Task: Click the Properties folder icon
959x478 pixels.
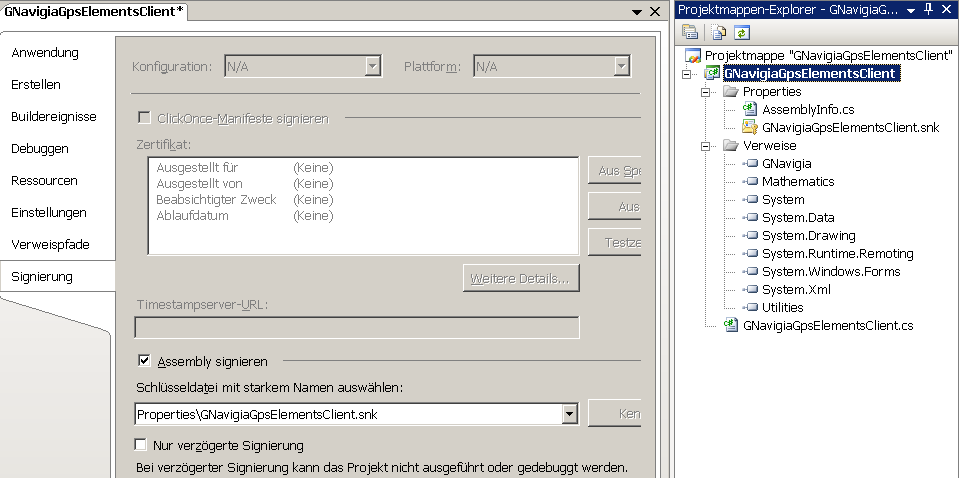Action: click(731, 92)
